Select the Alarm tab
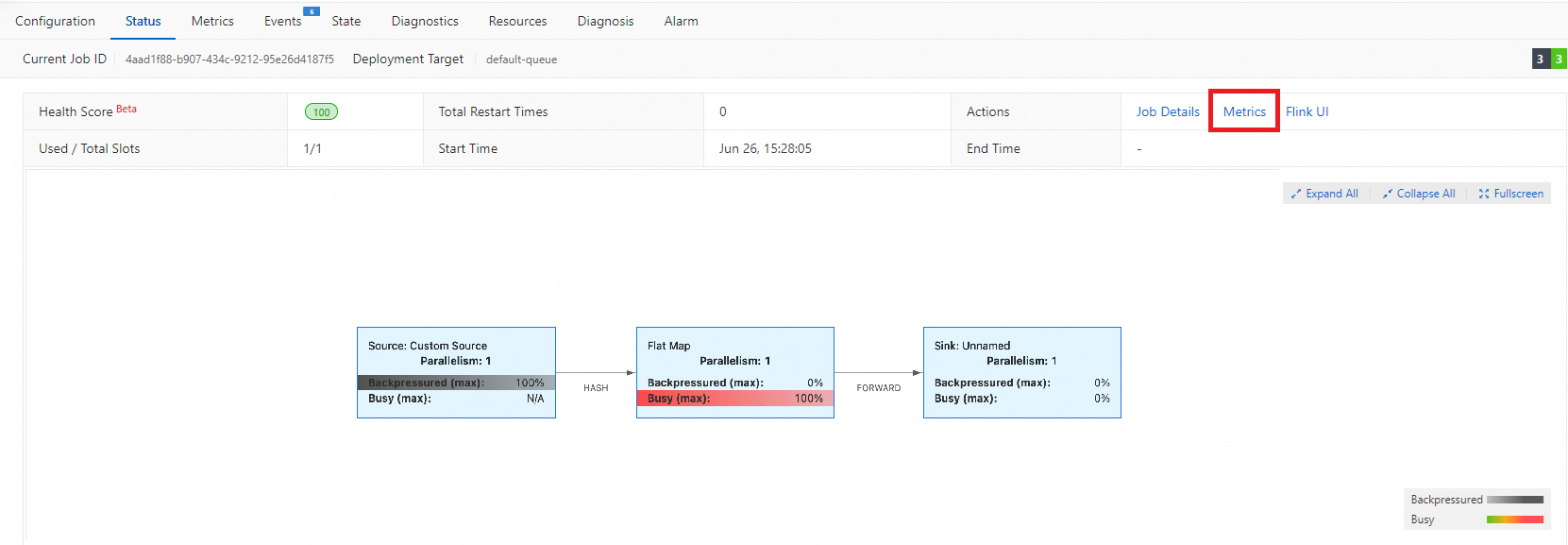The image size is (1568, 545). point(681,21)
